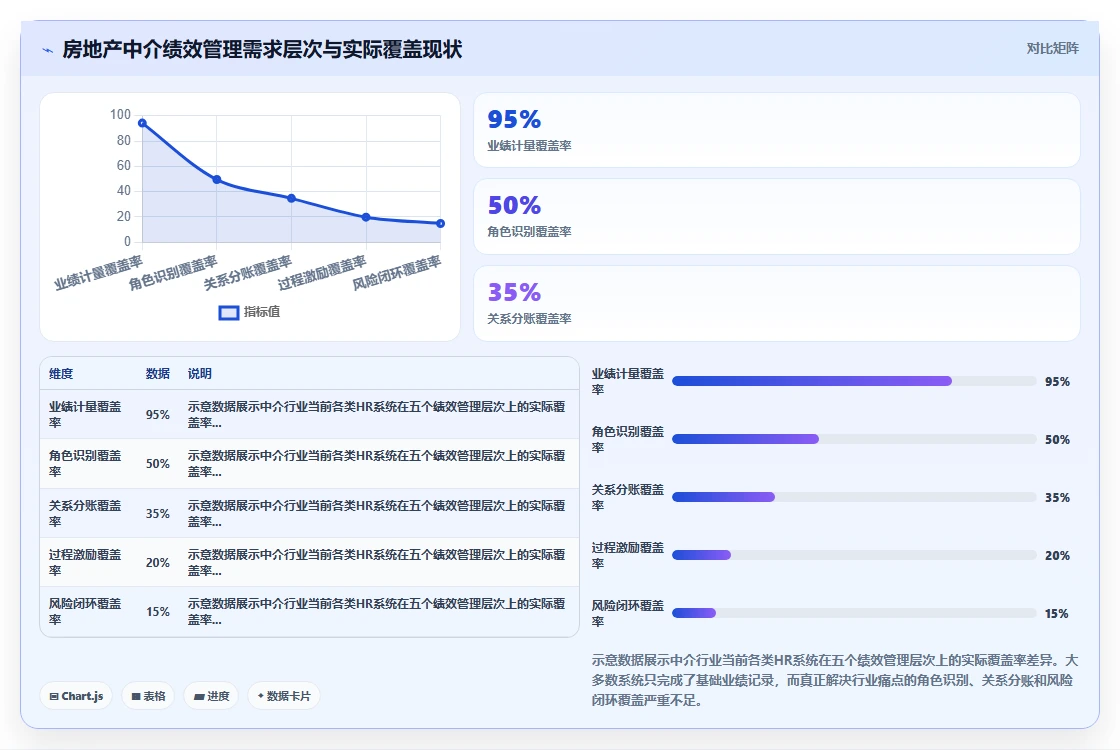
Task: Click the lightning icon beside the title
Action: tap(48, 50)
